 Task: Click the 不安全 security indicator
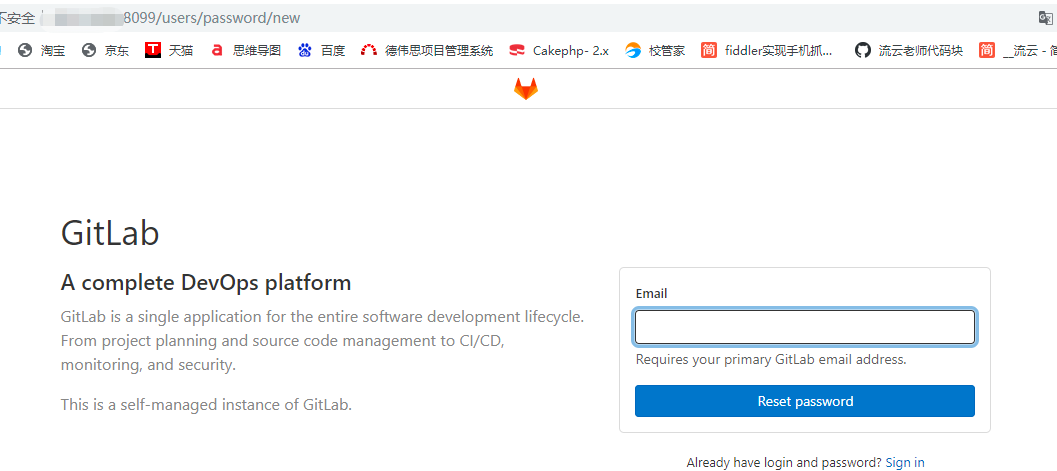coord(17,18)
